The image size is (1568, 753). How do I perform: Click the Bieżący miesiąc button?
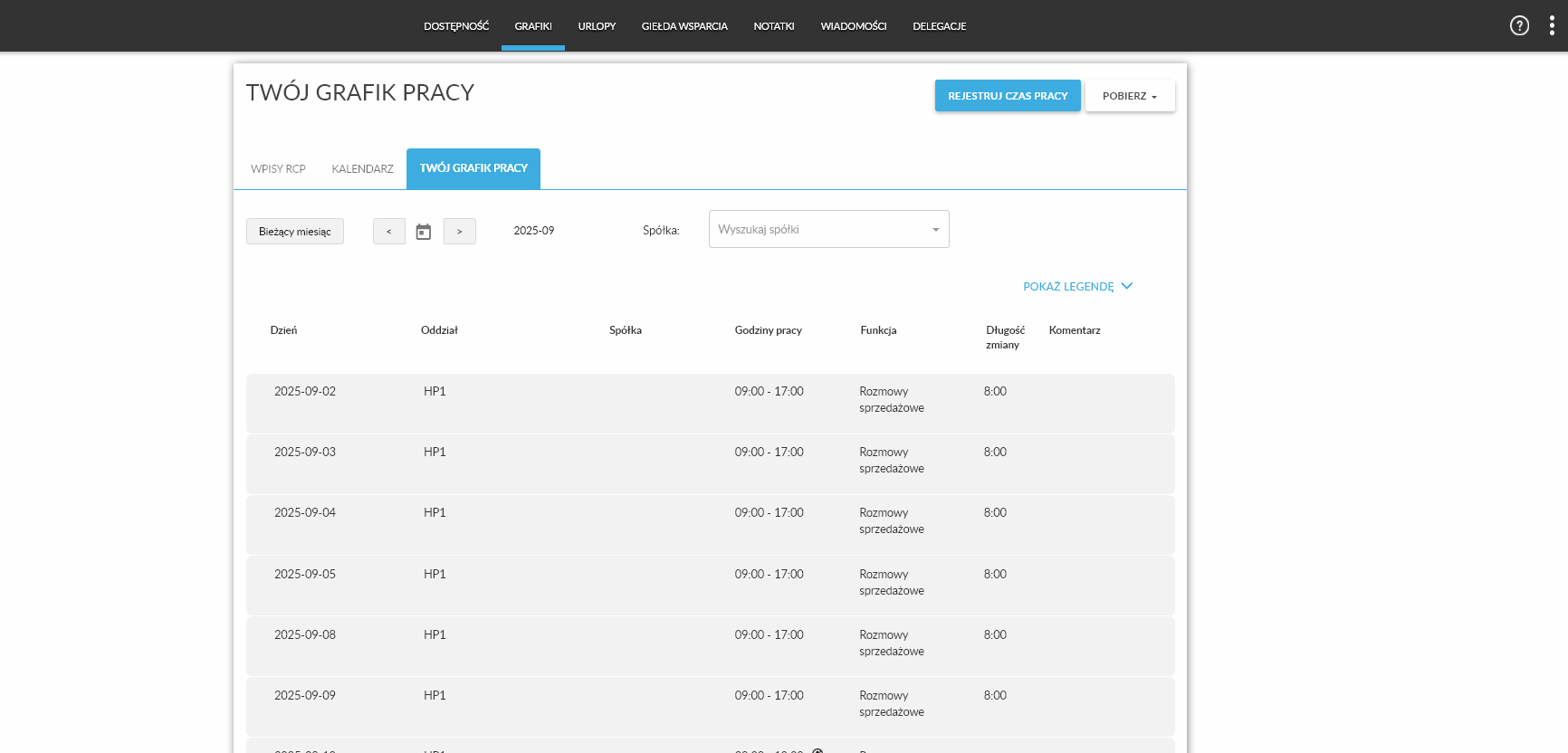point(295,232)
